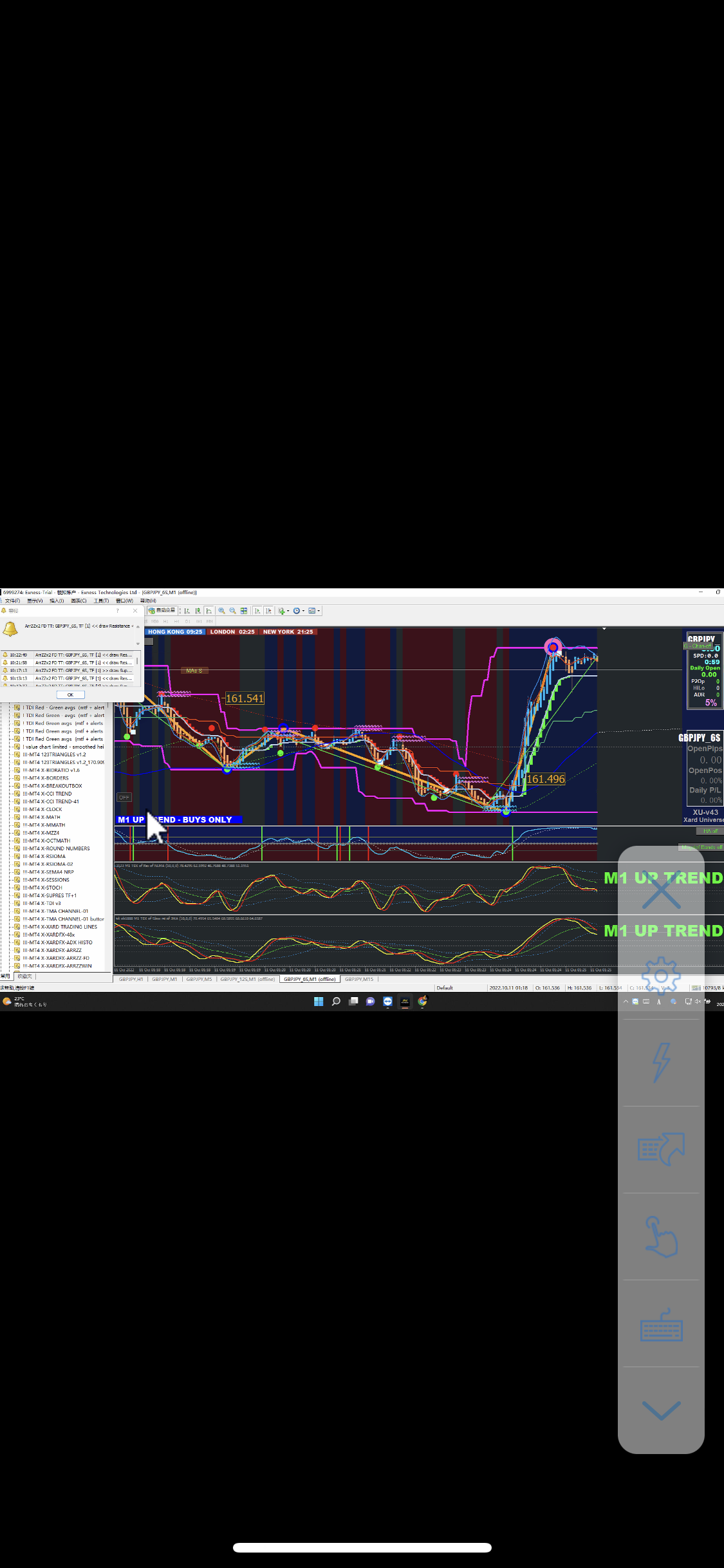The width and height of the screenshot is (724, 1568).
Task: Select the candlestick chart toolbar icon
Action: pos(198,611)
